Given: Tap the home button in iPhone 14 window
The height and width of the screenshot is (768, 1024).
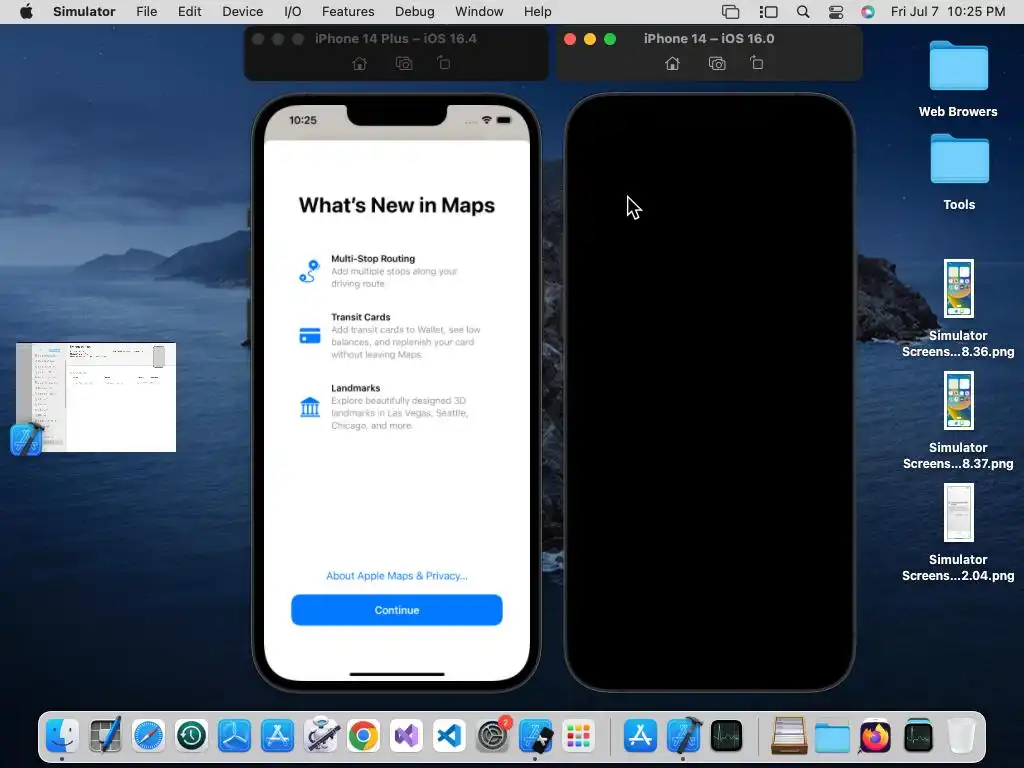Looking at the screenshot, I should click(672, 63).
